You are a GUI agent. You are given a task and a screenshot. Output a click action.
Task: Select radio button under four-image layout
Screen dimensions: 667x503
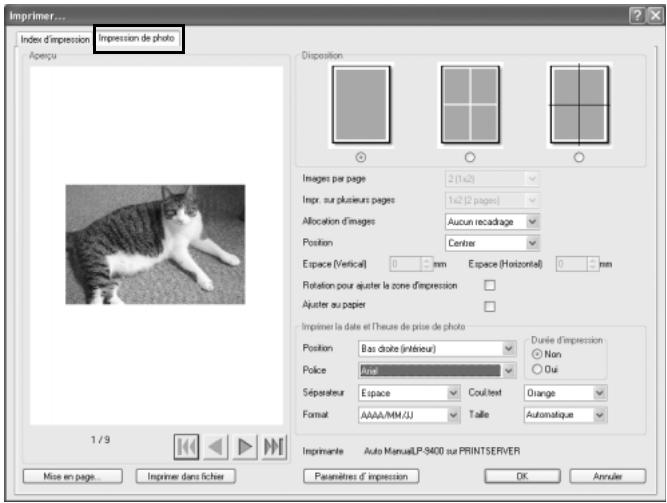click(470, 157)
